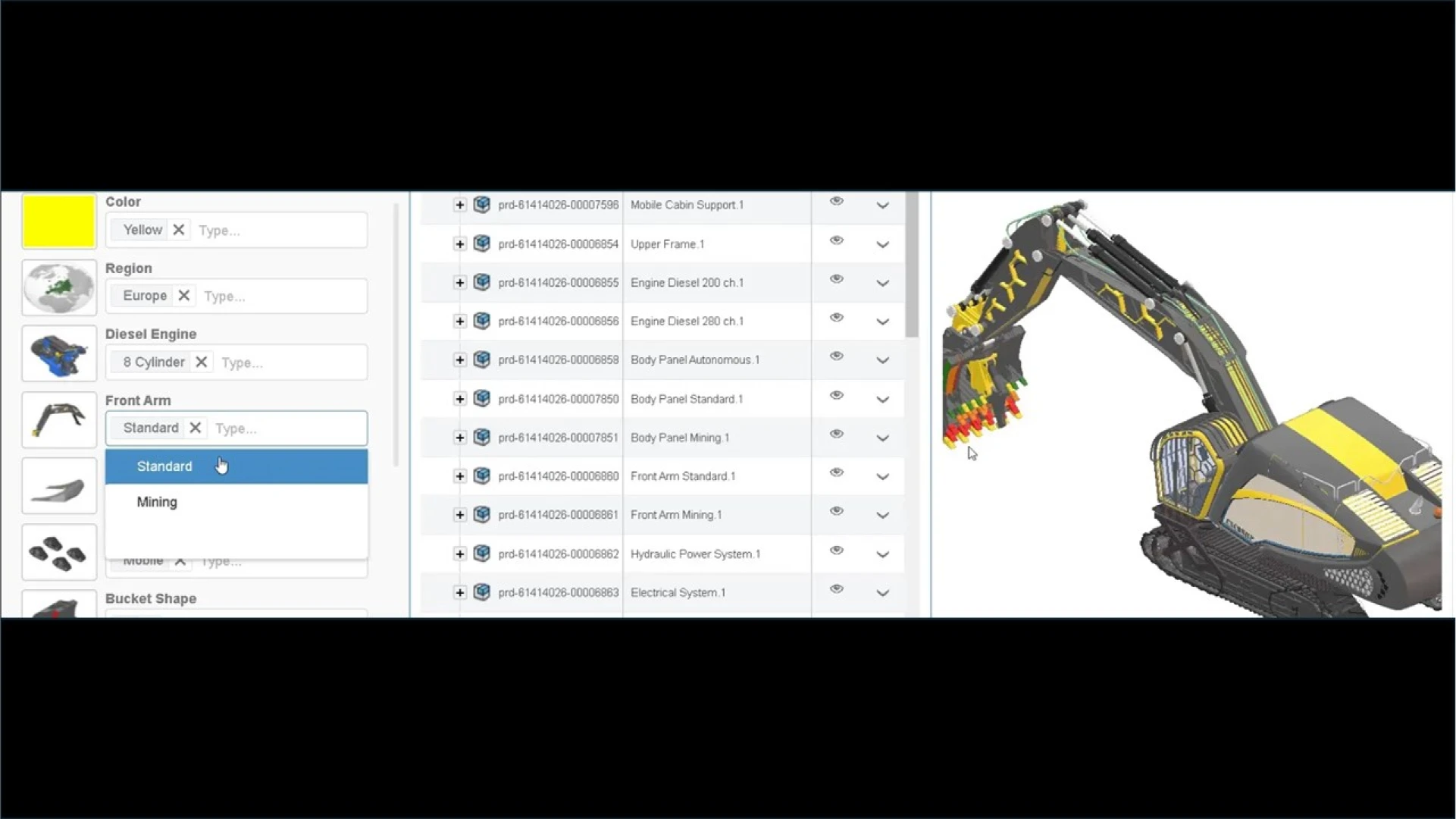Toggle visibility eye for Electrical System.1

837,589
